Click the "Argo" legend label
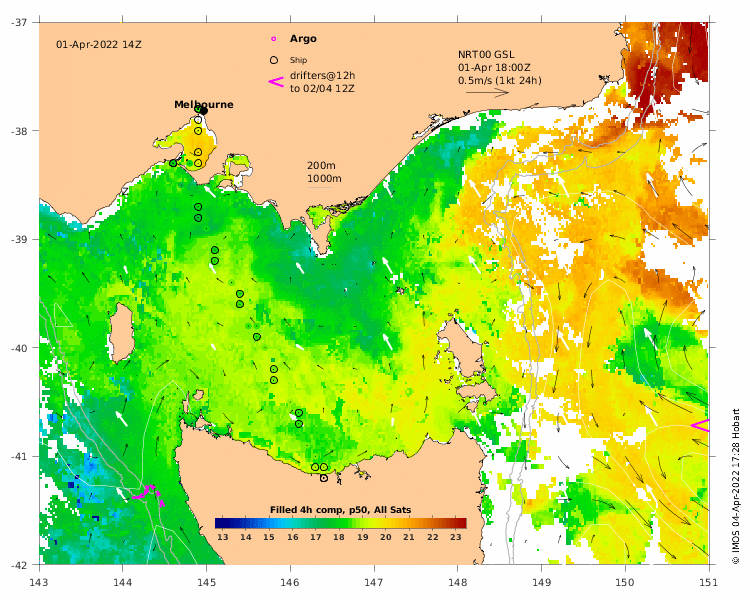Screen dimensions: 750x600 (303, 39)
